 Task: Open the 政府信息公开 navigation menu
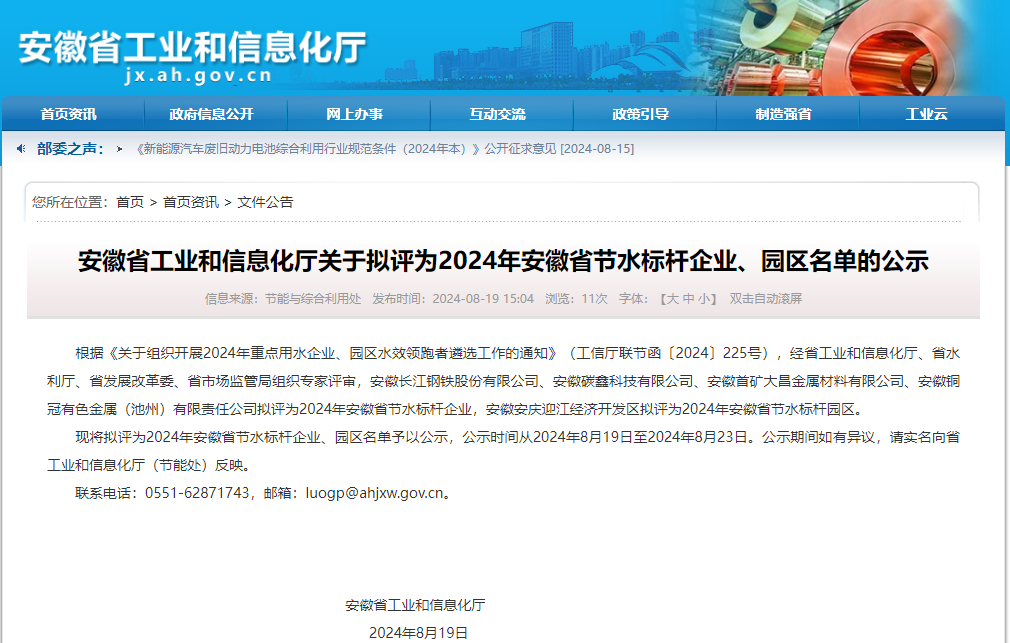[x=211, y=114]
